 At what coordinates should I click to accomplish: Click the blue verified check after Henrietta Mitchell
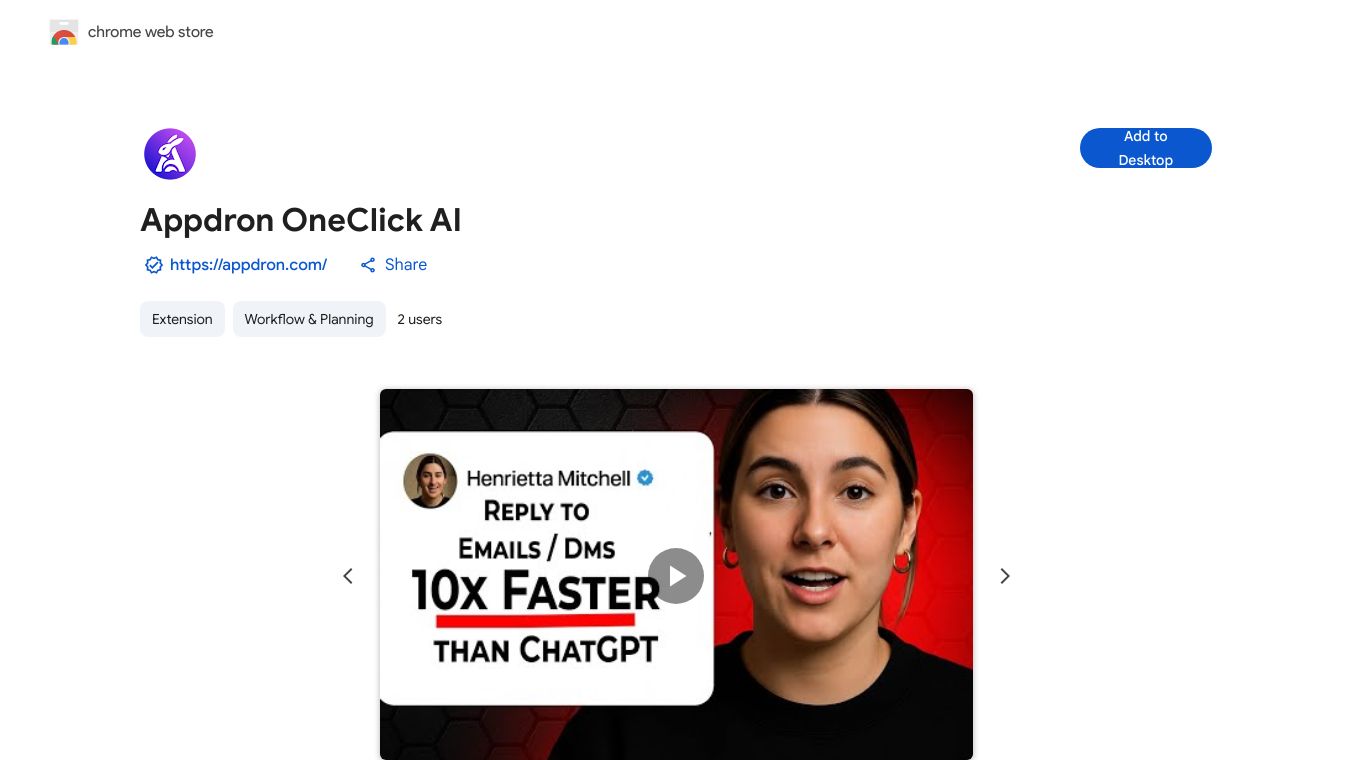pyautogui.click(x=645, y=478)
